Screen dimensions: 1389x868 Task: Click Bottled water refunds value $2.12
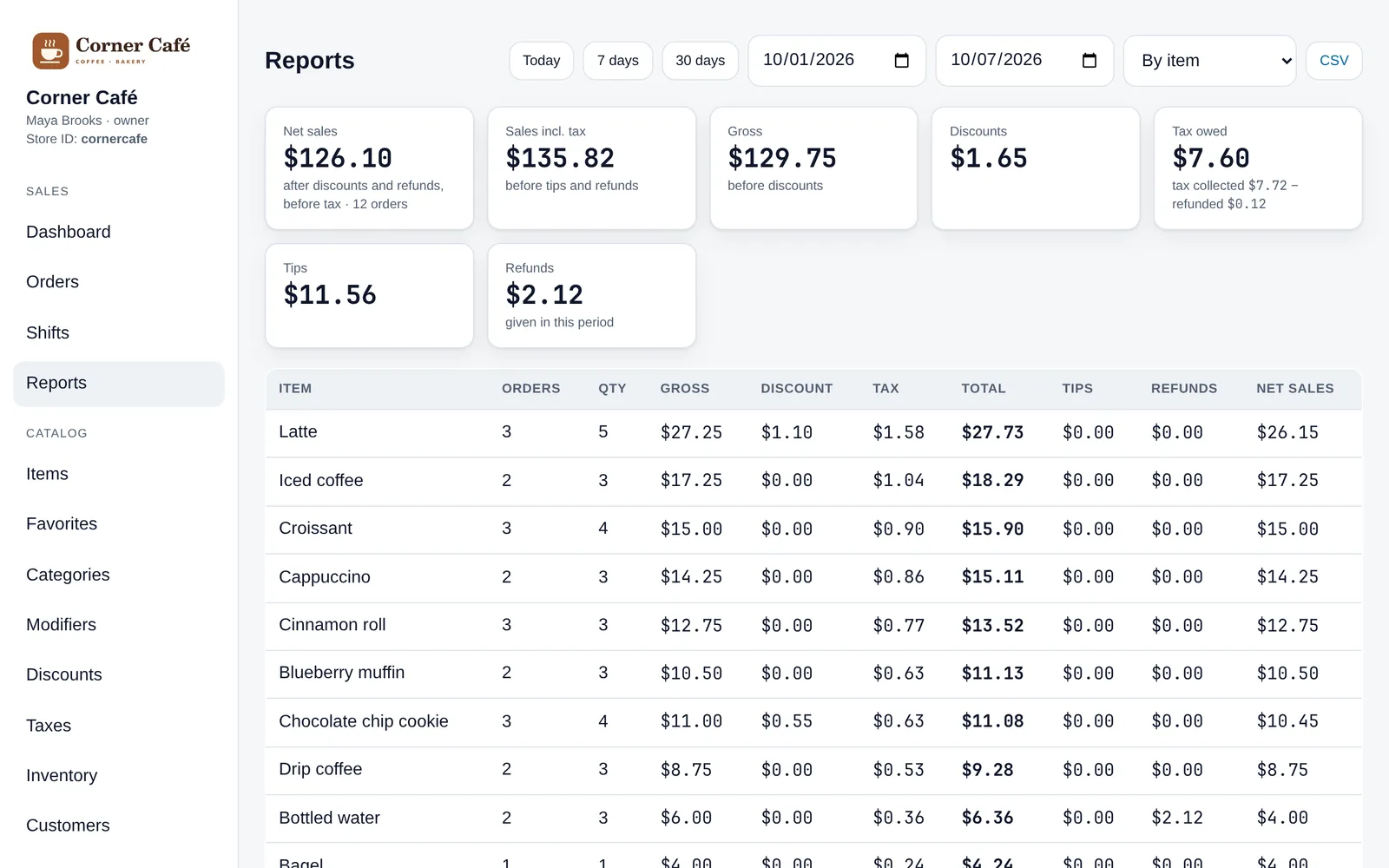pos(1176,818)
